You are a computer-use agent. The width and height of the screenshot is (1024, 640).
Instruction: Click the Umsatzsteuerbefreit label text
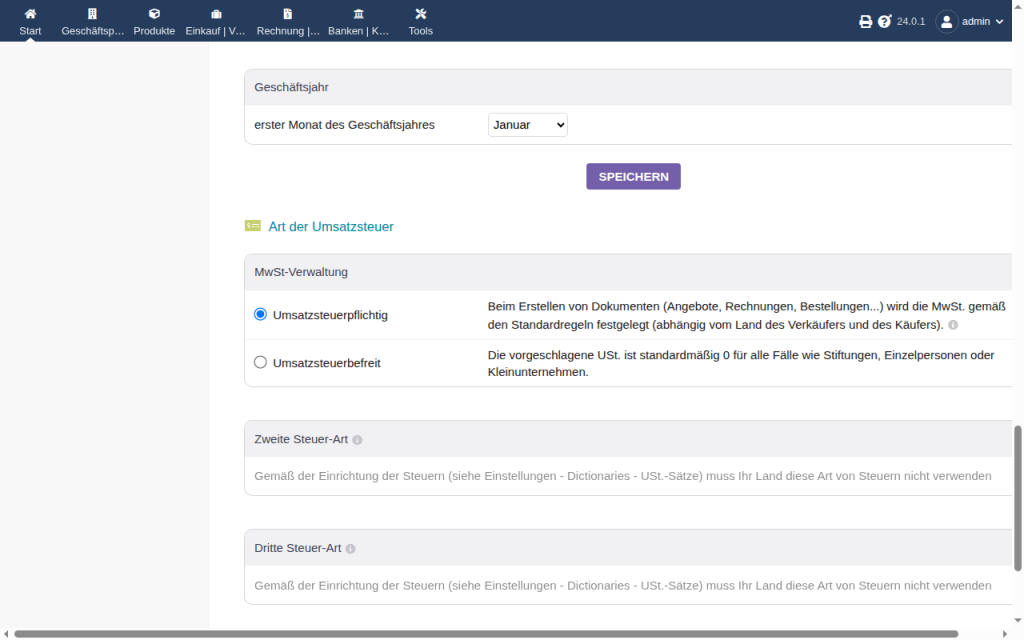click(x=327, y=363)
